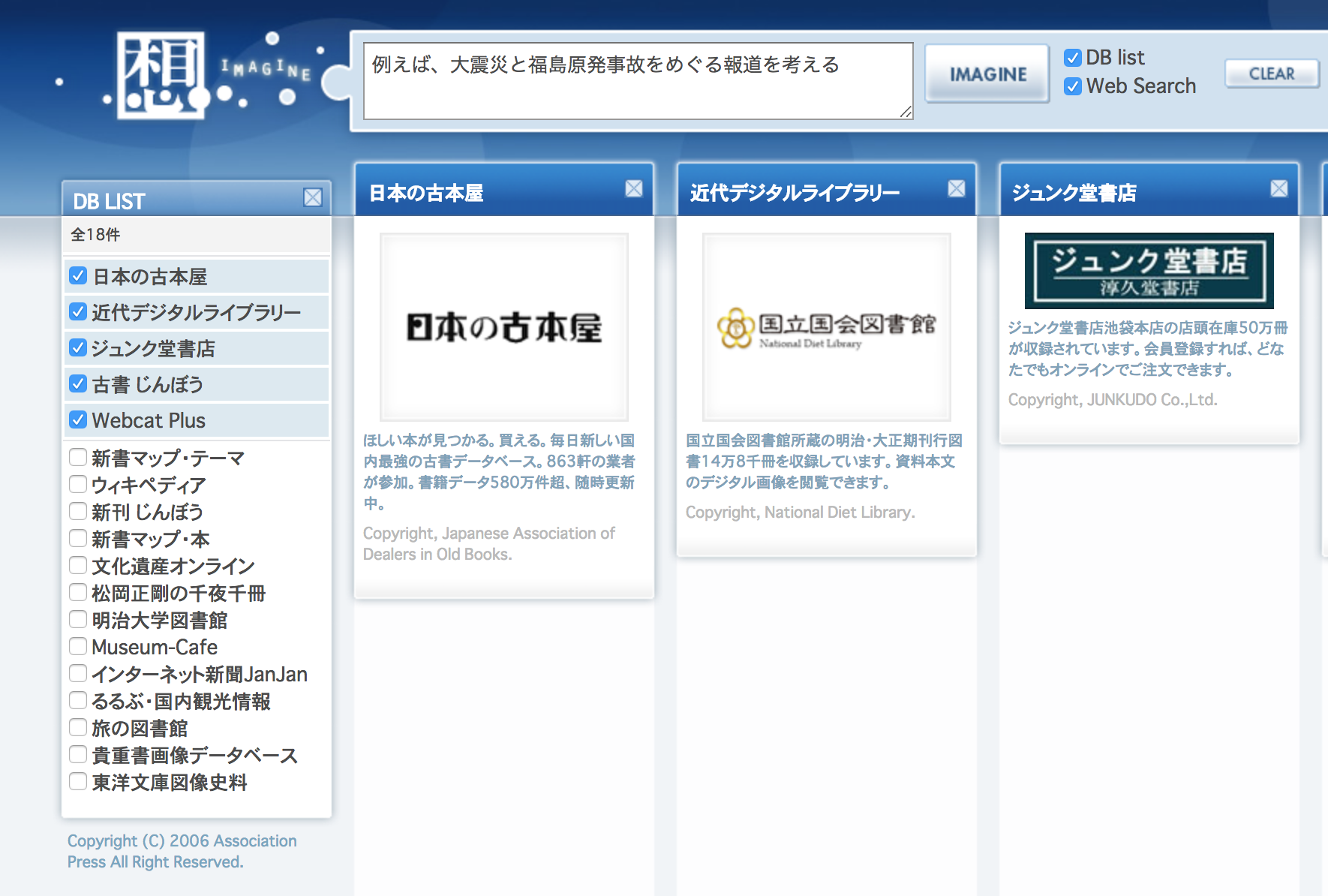Click the 2006 Association Press copyright footer
The image size is (1328, 896).
click(x=182, y=852)
